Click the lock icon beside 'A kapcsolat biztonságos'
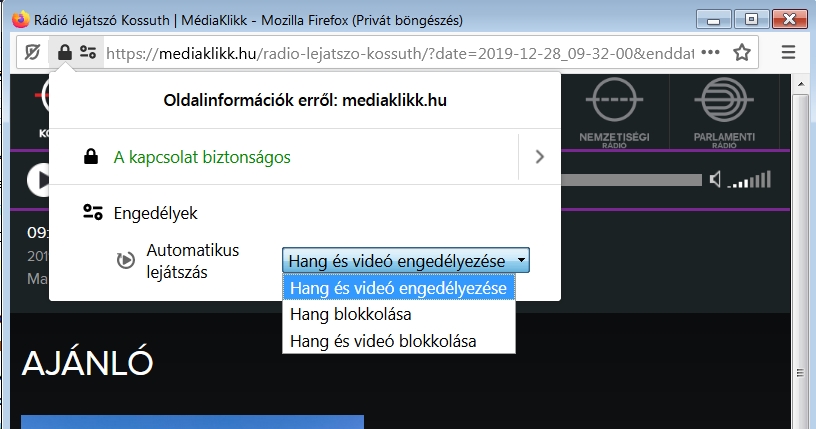Image resolution: width=816 pixels, height=429 pixels. tap(91, 157)
